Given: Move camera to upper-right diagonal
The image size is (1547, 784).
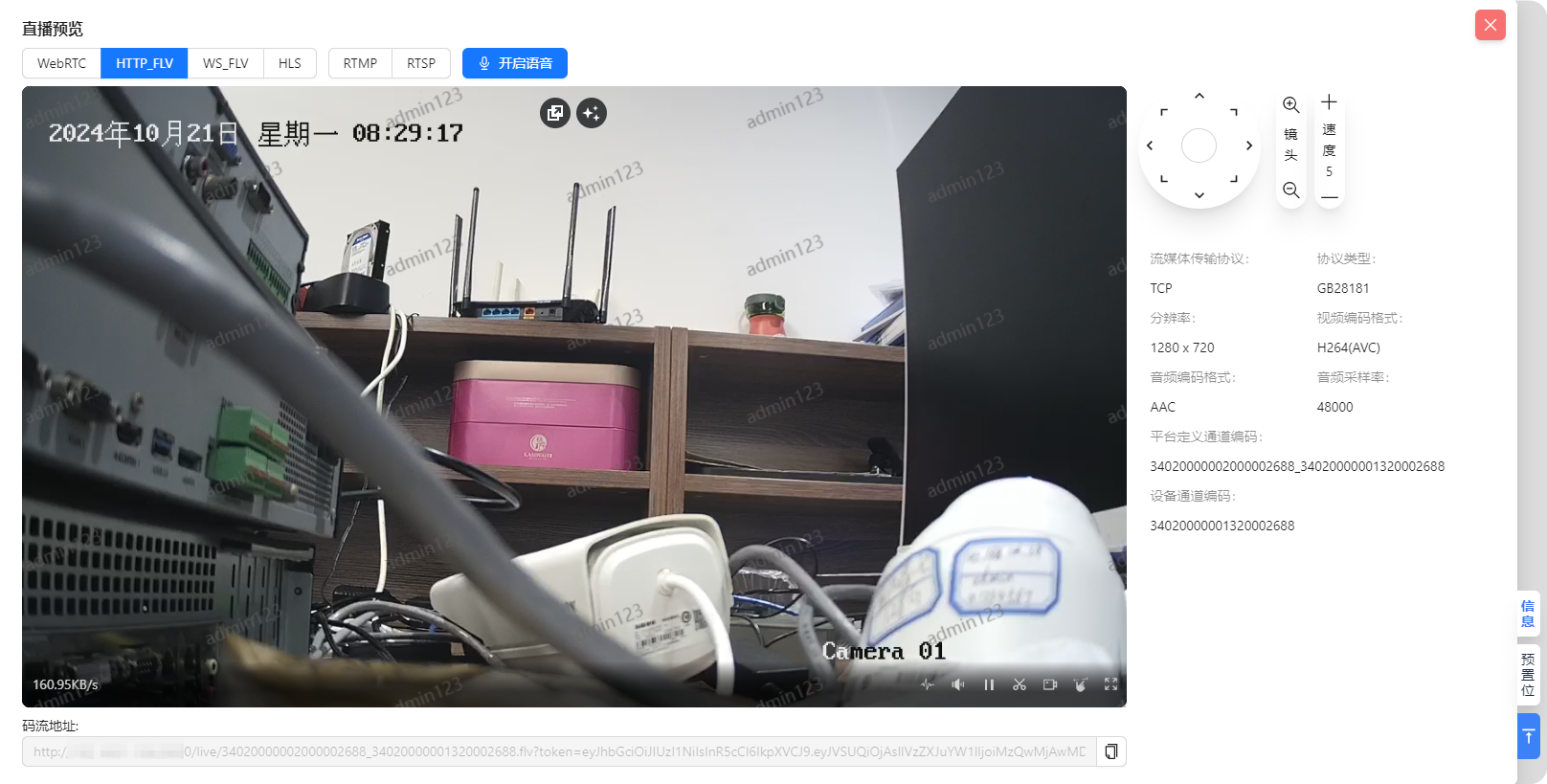Looking at the screenshot, I should pos(1234,112).
